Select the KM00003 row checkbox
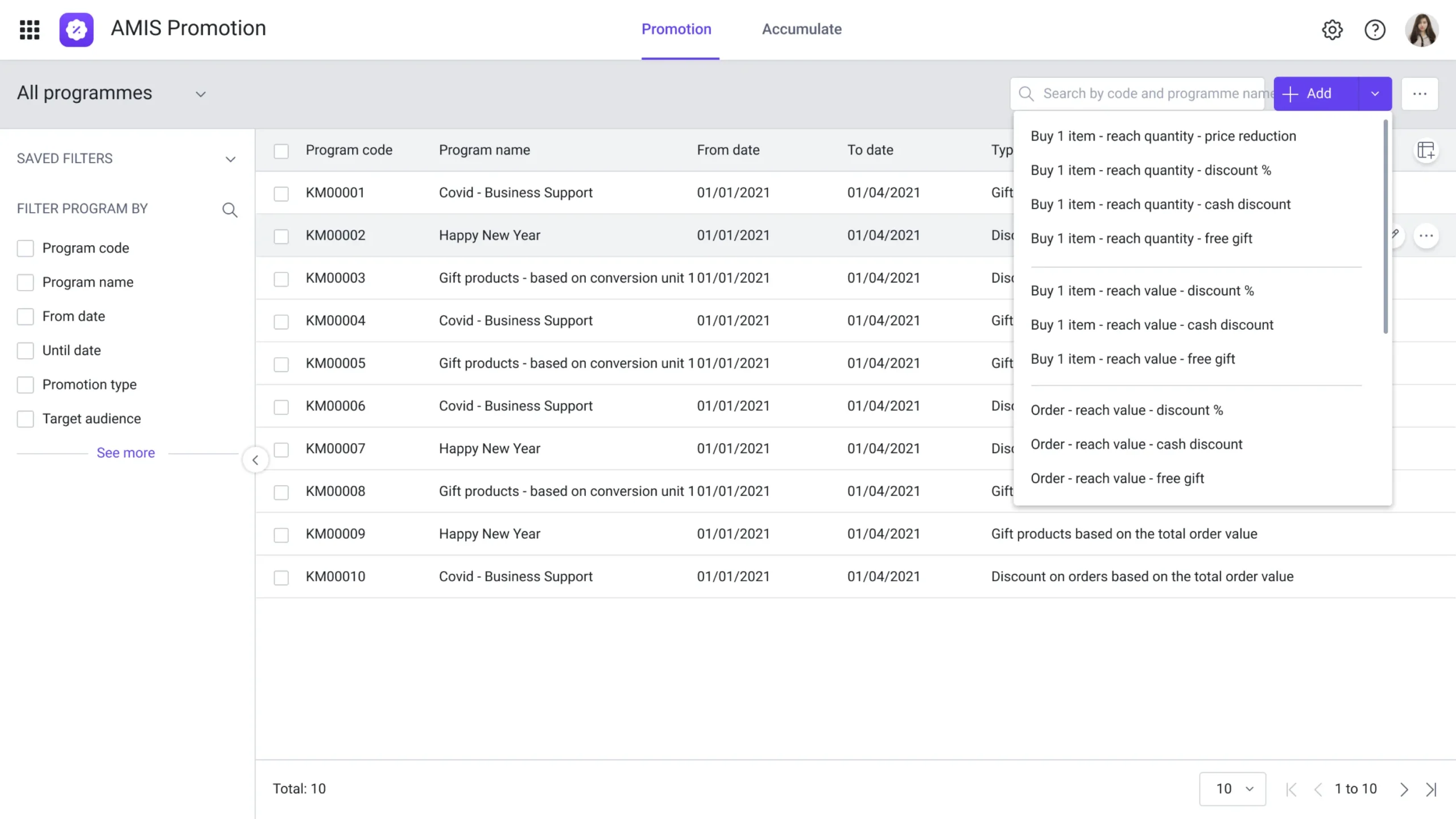The image size is (1456, 819). 282,279
